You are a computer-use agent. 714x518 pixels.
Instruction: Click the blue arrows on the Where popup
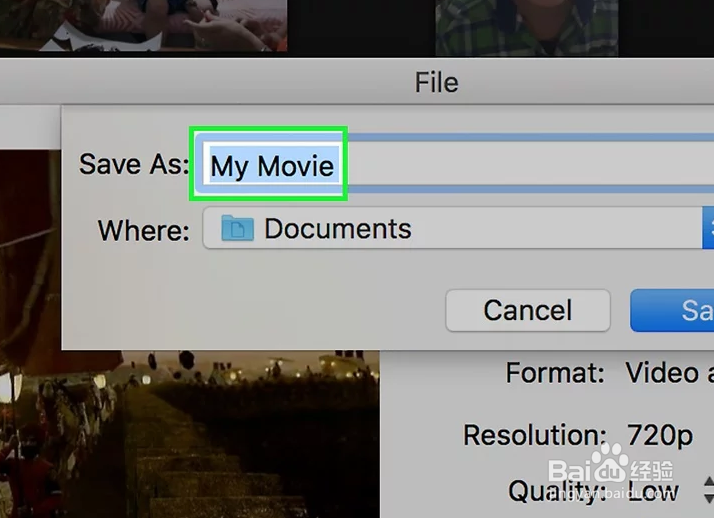(x=708, y=229)
